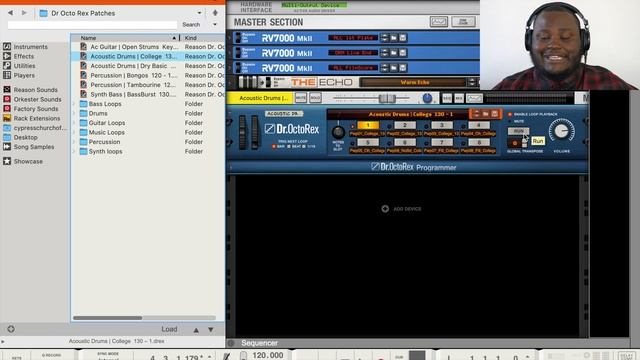Select previous item with up arrow near Load
Viewport: 640px width, 360px height.
196,330
